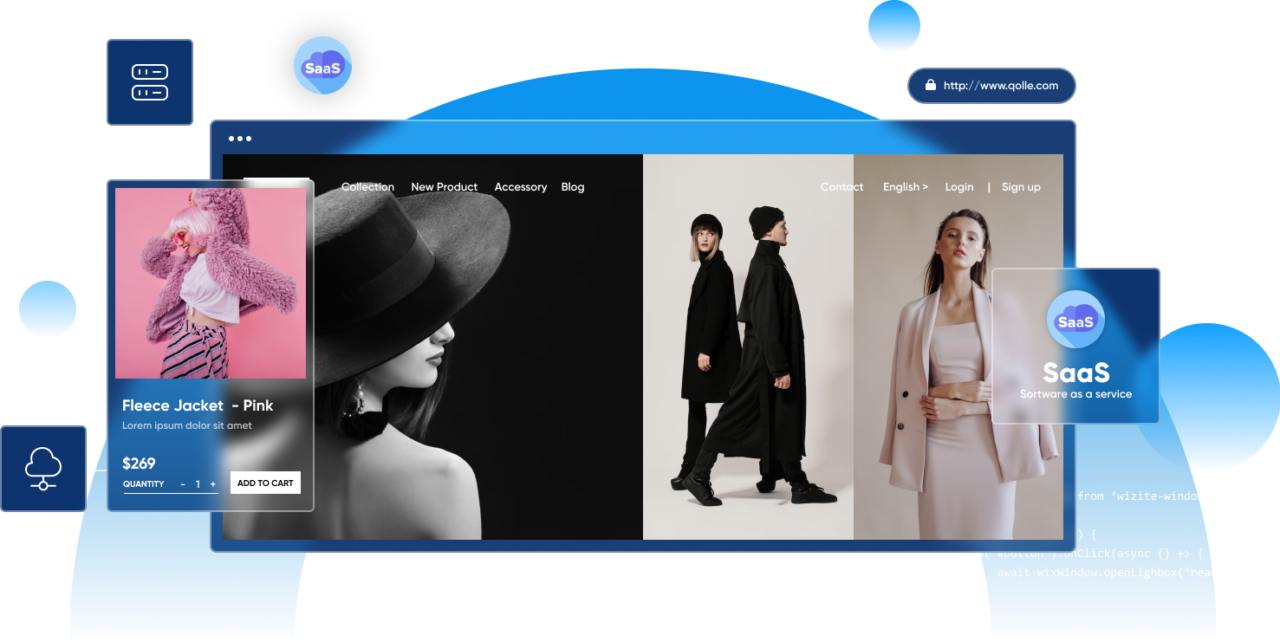Click the server rack icon
Image resolution: width=1280 pixels, height=642 pixels.
tap(150, 80)
